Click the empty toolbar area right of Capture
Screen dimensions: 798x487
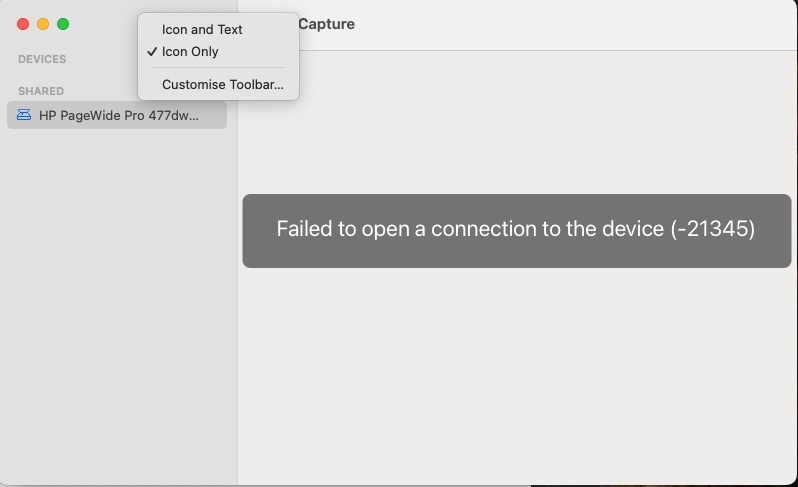(575, 24)
